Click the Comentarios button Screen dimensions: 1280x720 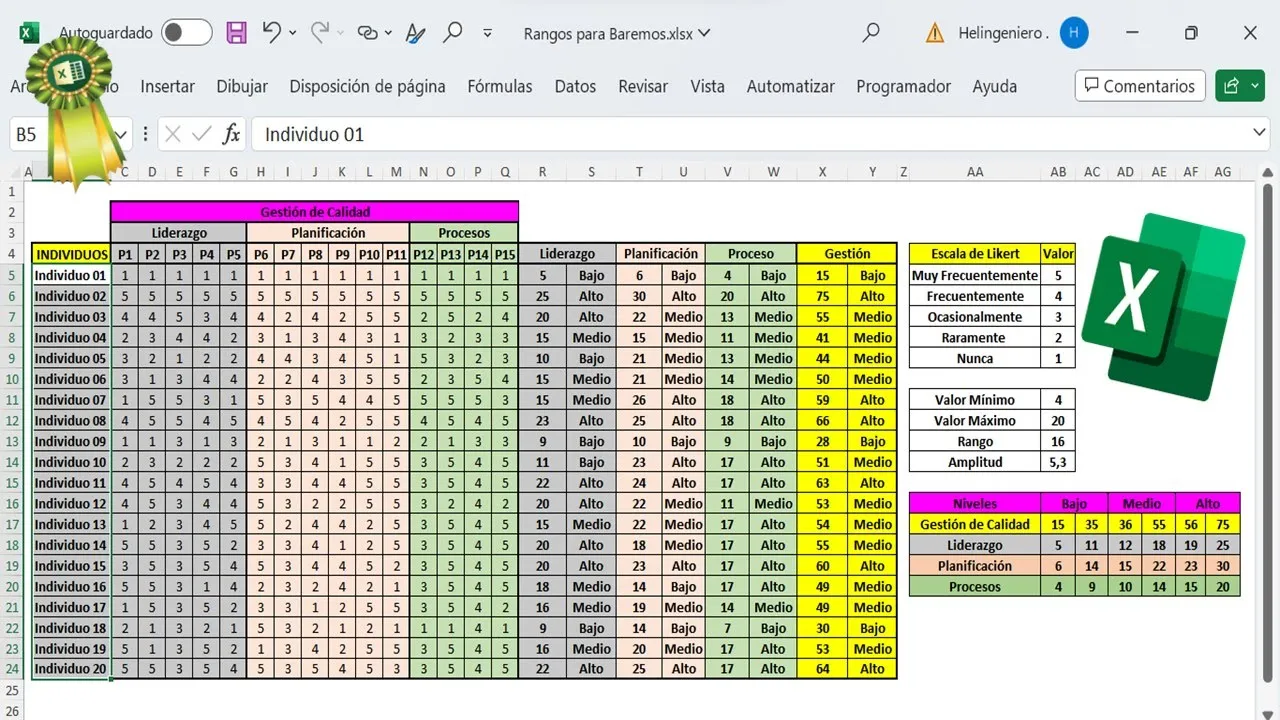(1140, 86)
